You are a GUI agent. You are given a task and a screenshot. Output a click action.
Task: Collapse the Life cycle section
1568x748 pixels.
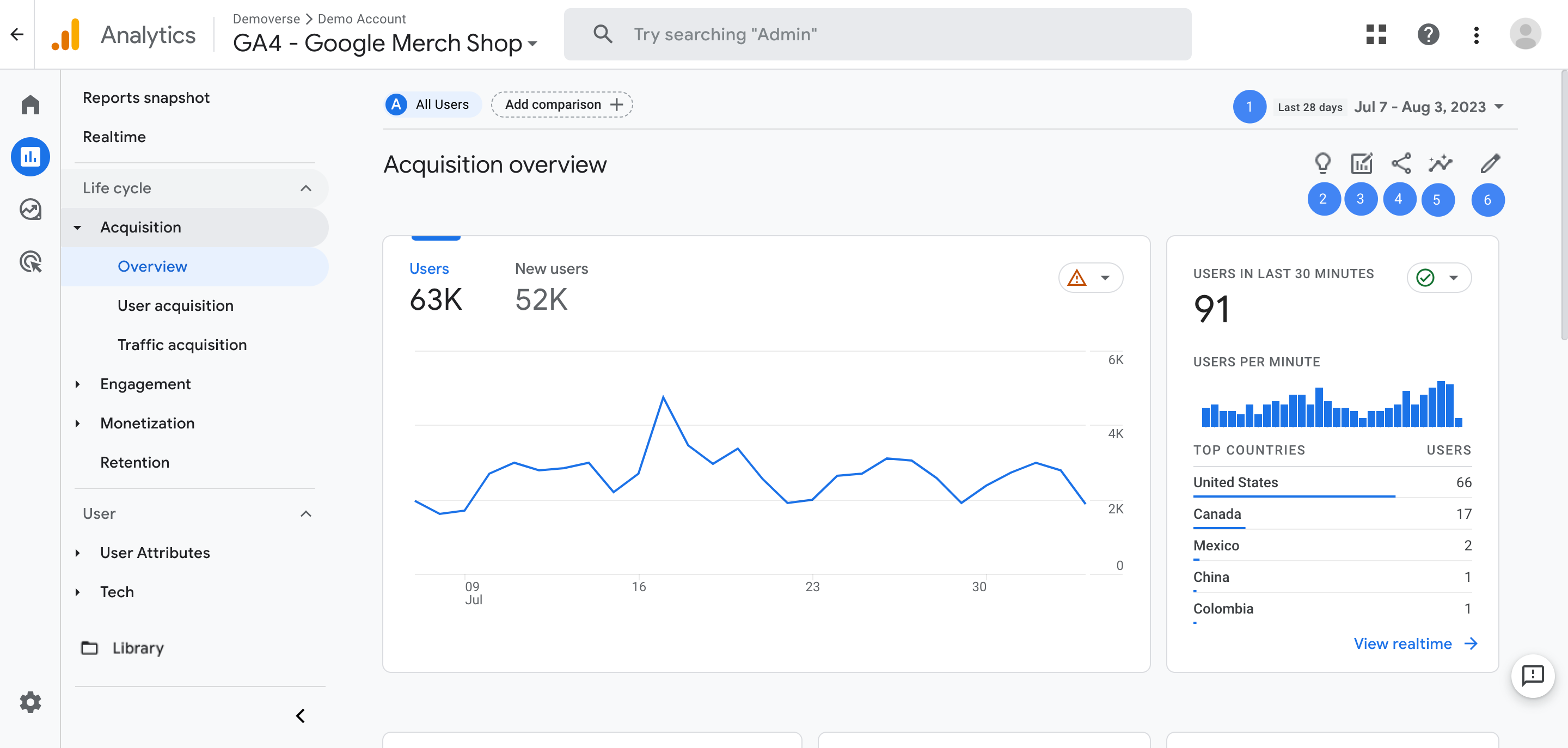pos(305,188)
